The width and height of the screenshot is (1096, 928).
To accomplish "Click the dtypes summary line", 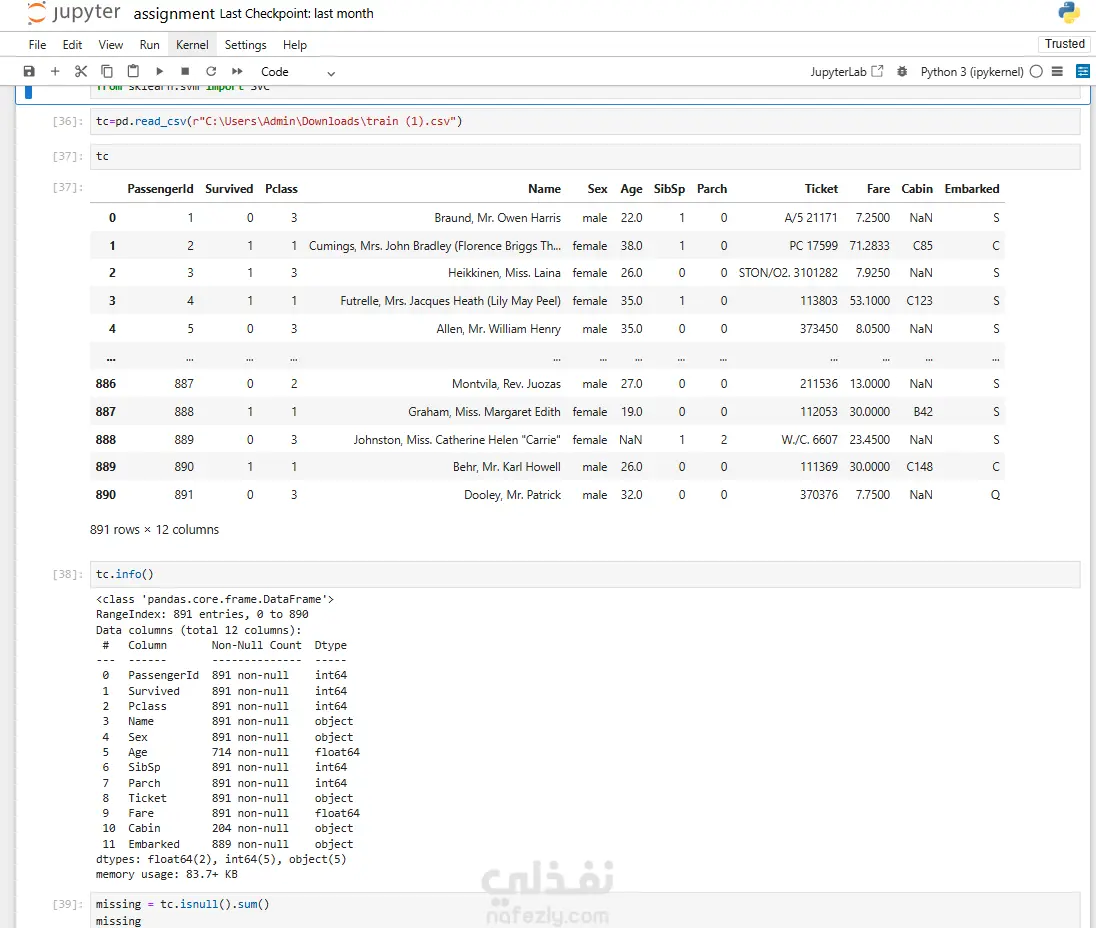I will 221,859.
